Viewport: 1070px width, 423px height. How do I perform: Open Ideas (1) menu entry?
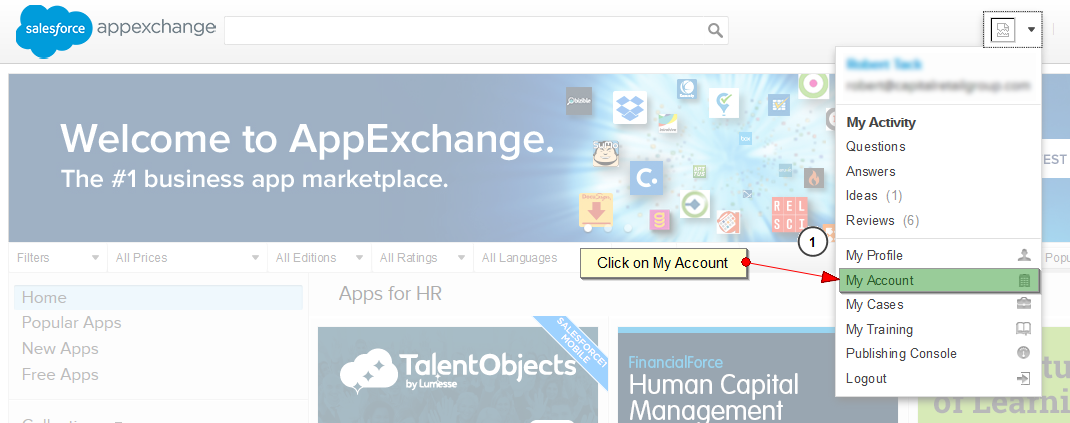[x=874, y=196]
